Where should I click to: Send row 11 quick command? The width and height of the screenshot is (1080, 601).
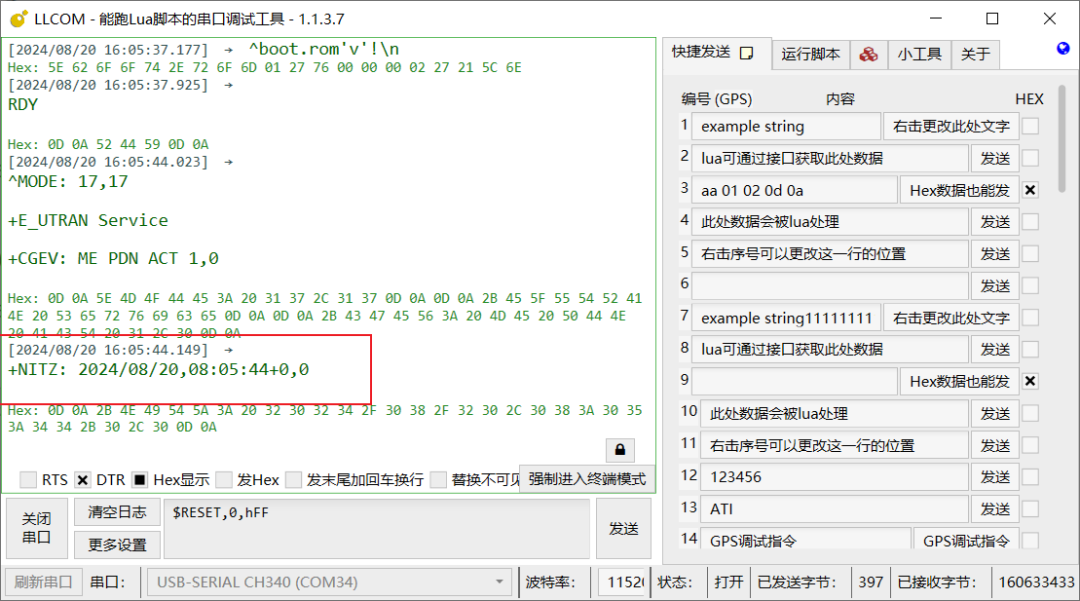coord(995,445)
